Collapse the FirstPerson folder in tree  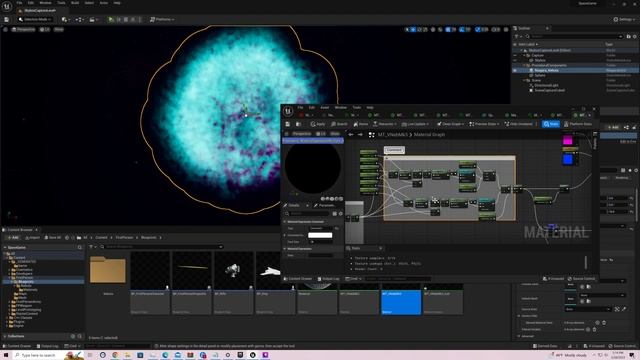coord(9,278)
